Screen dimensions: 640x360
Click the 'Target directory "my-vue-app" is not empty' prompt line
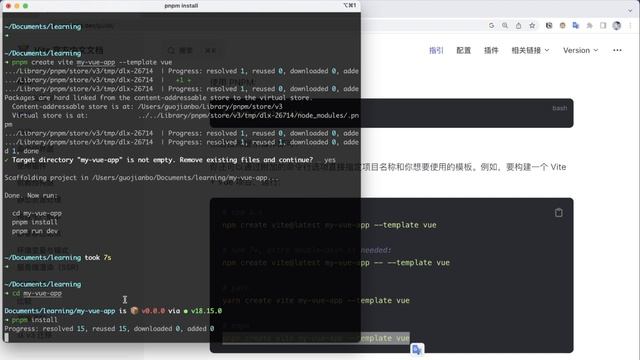pyautogui.click(x=170, y=160)
